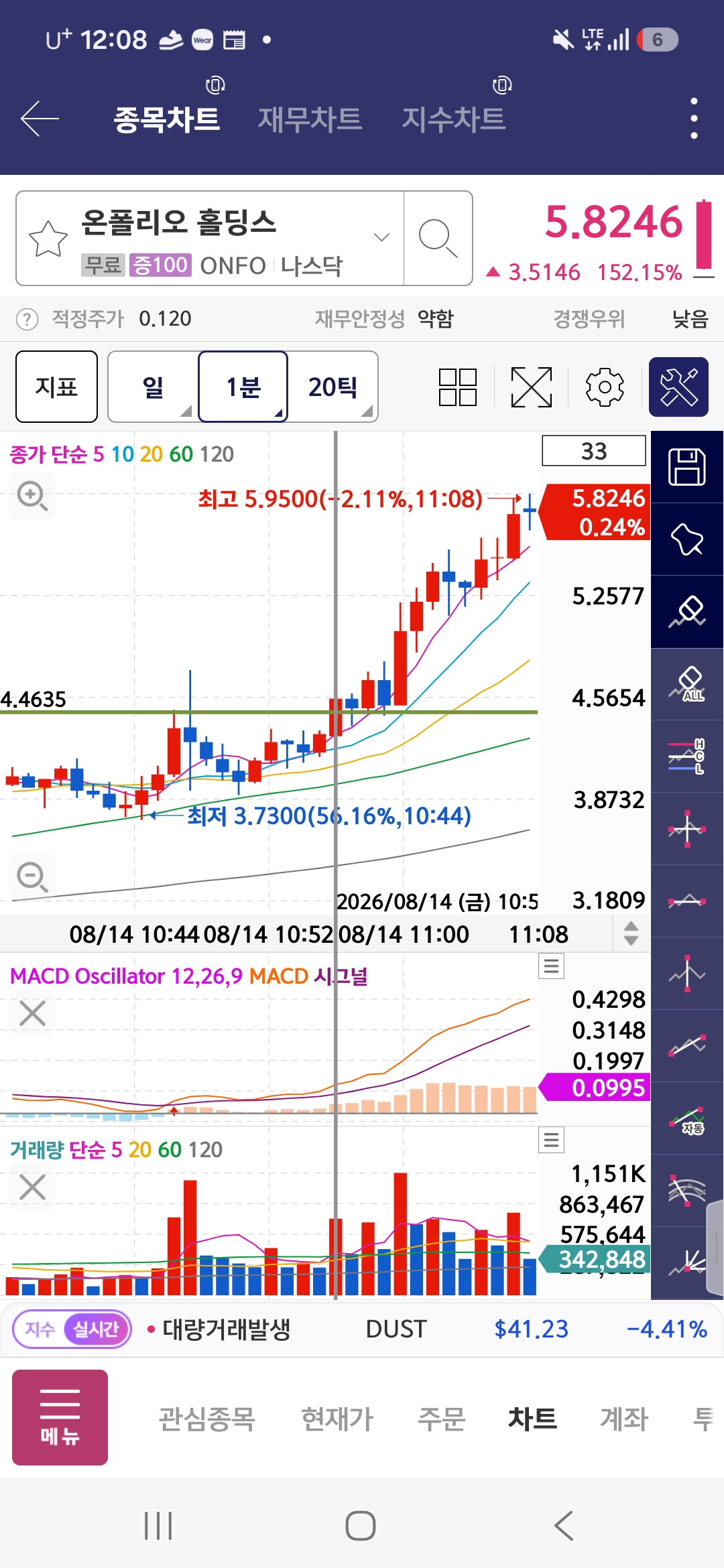Save chart with the floppy disk icon
Image resolution: width=724 pixels, height=1568 pixels.
point(687,467)
